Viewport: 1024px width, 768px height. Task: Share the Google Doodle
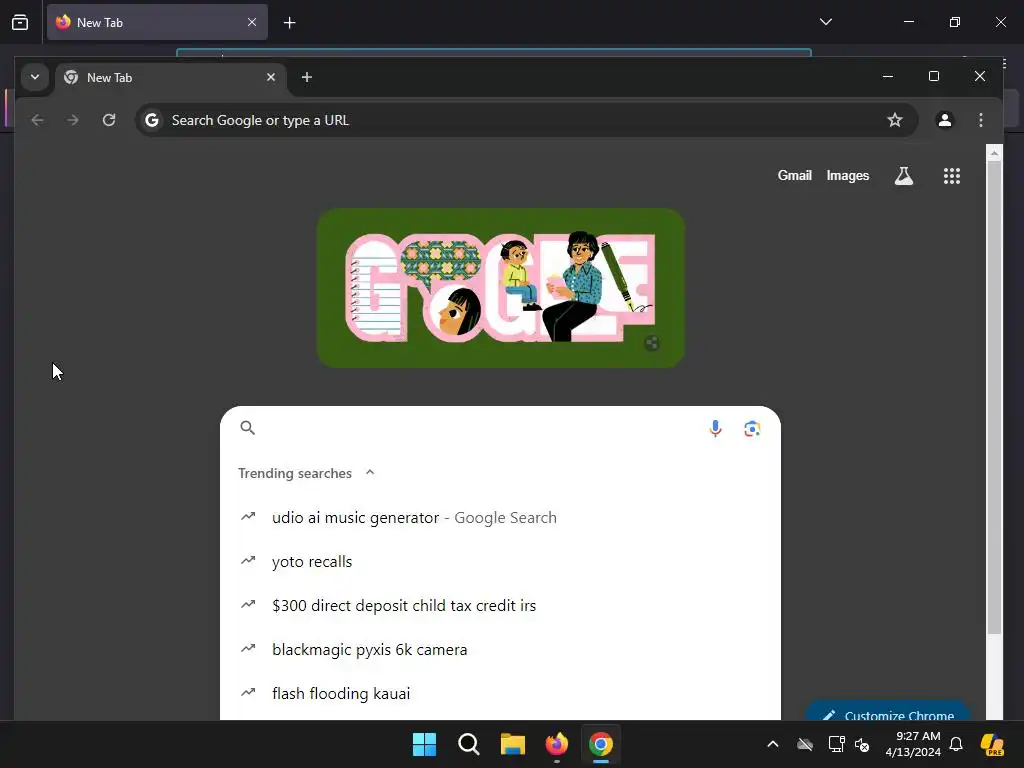tap(652, 344)
